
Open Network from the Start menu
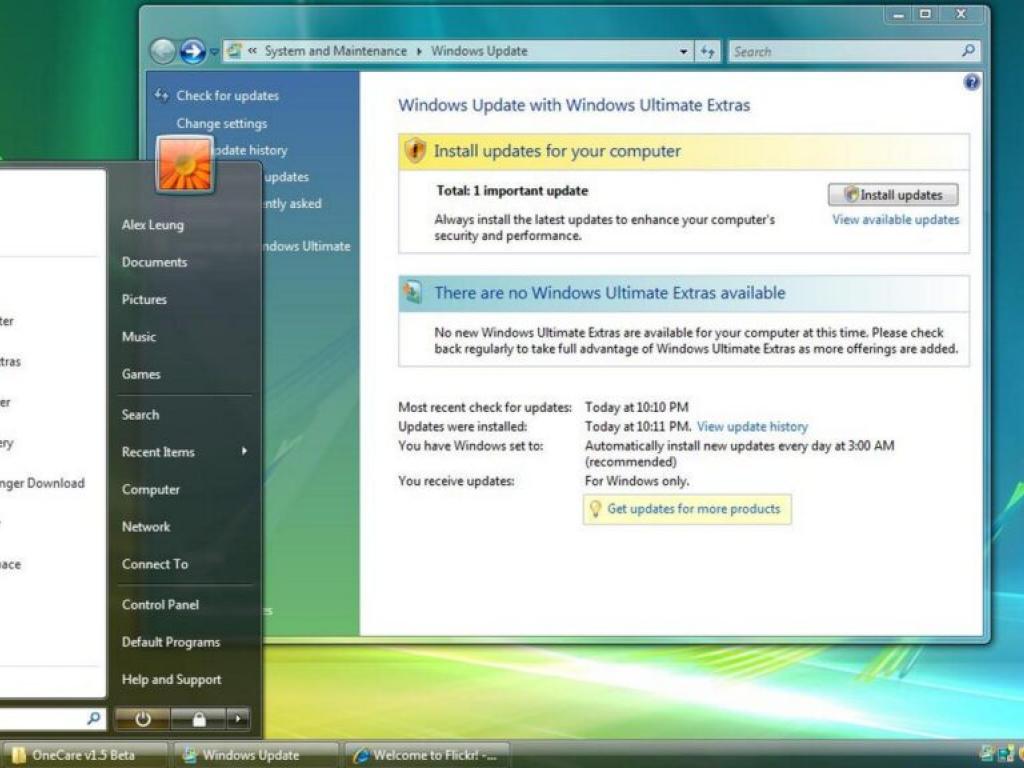point(146,526)
